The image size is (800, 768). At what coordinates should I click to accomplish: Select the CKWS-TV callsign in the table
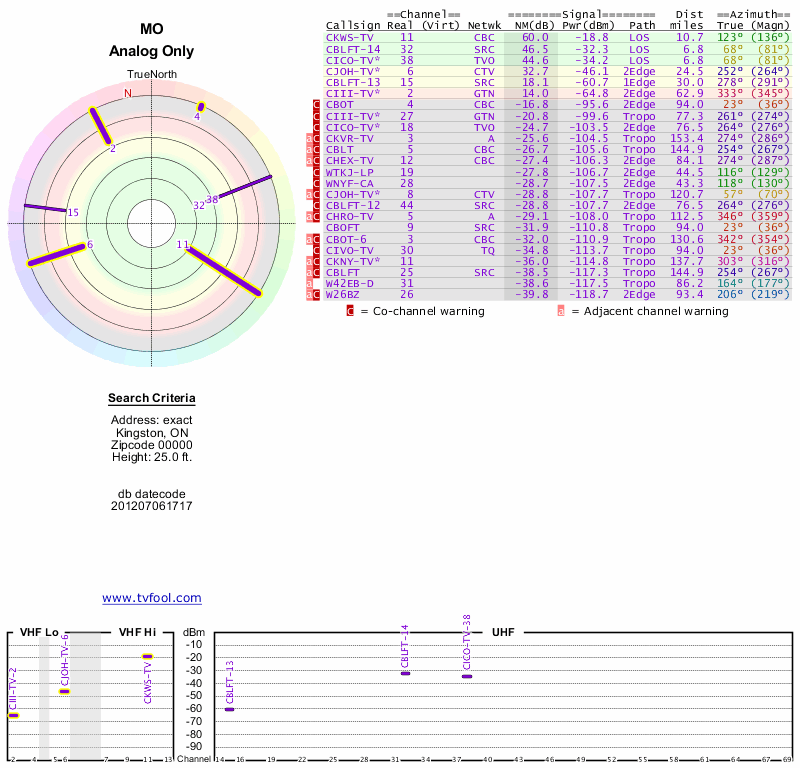(x=350, y=37)
